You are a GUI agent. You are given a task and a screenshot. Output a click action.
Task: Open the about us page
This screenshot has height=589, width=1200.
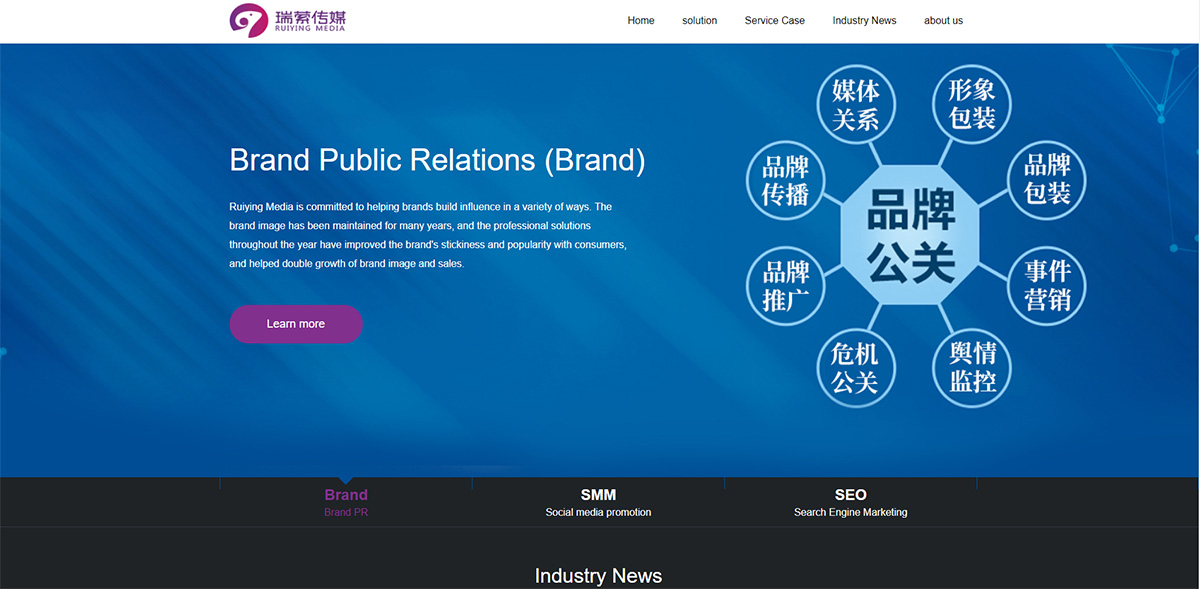(943, 21)
